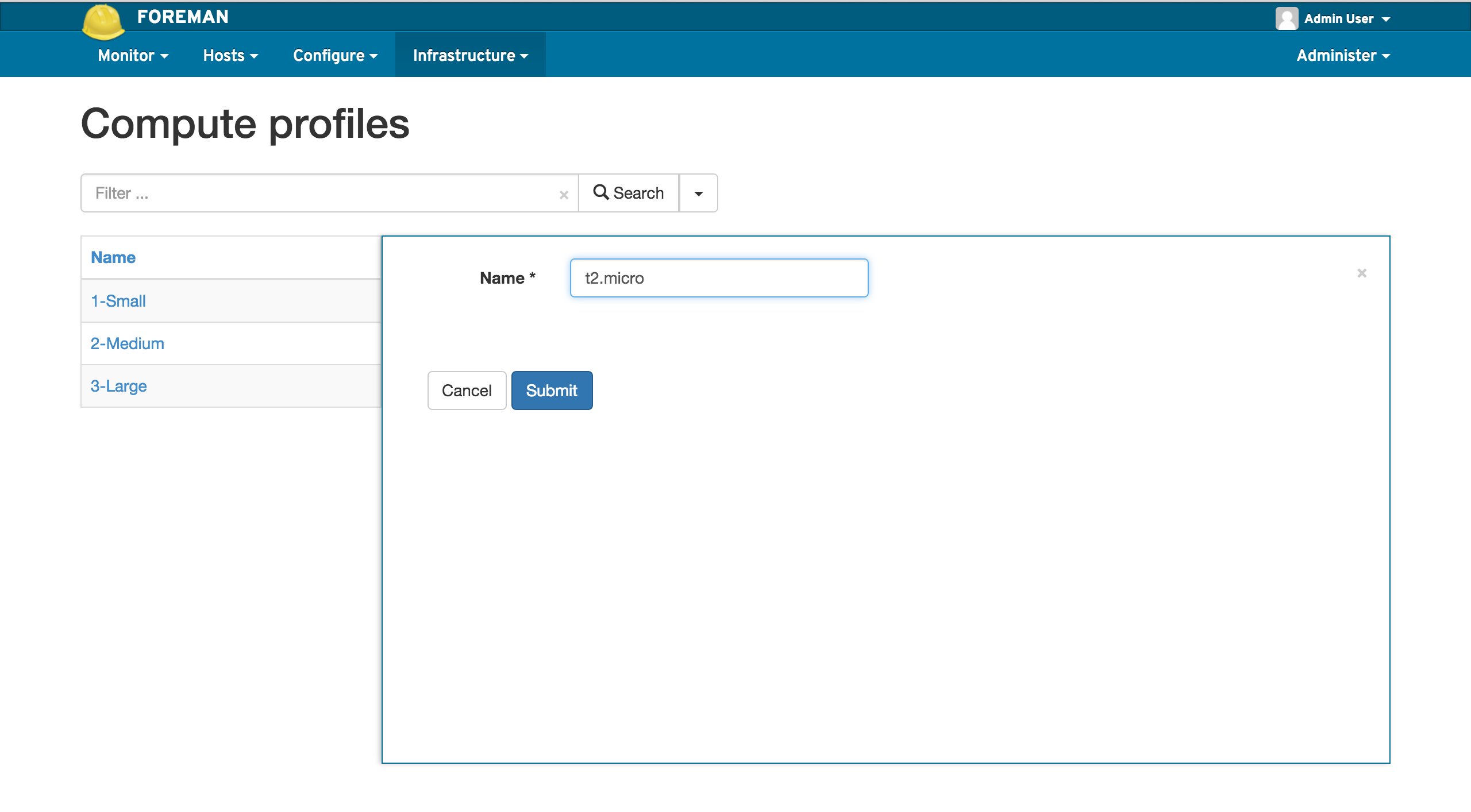Expand search options caret next to Search
Viewport: 1471px width, 812px height.
tap(698, 194)
